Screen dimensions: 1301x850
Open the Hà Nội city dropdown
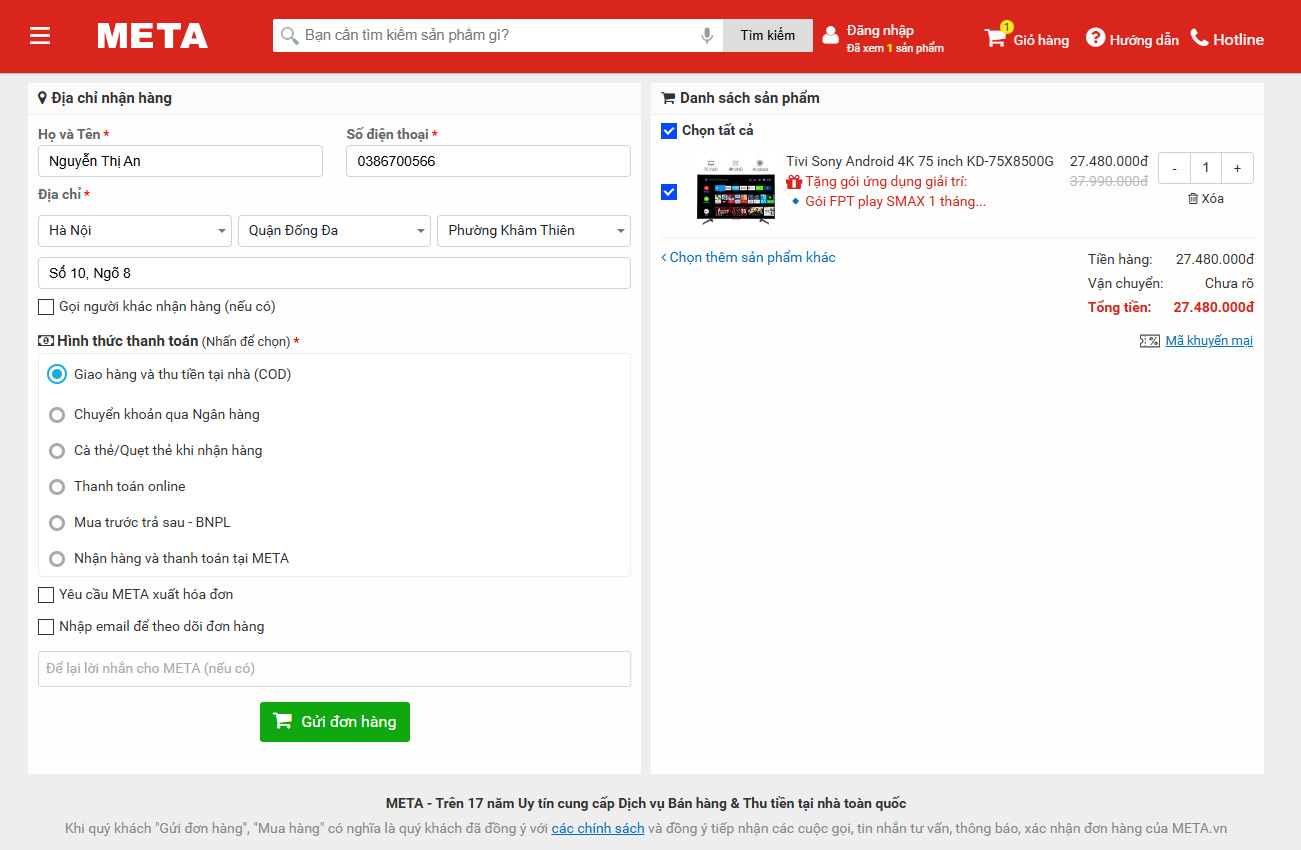[x=135, y=231]
